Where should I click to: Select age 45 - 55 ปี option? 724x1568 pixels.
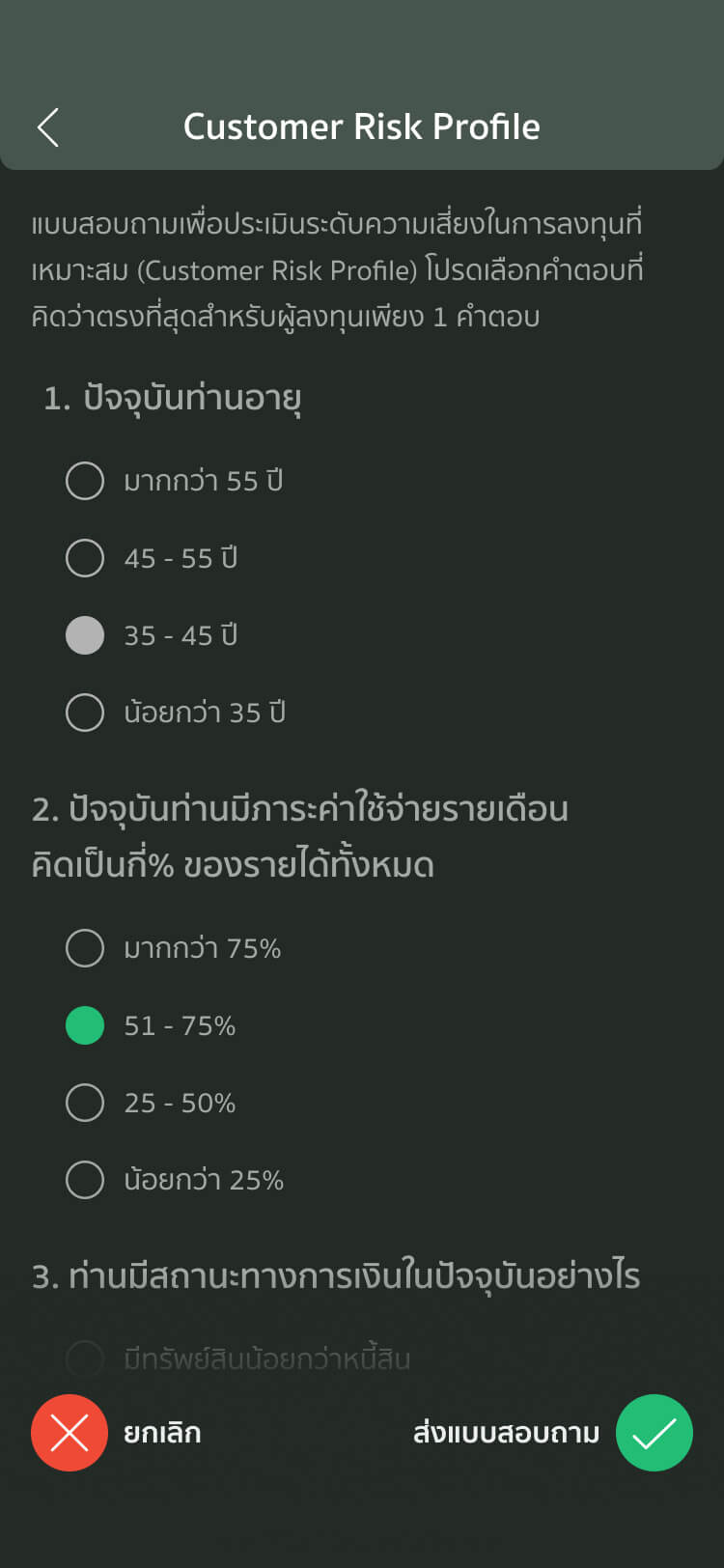coord(85,558)
